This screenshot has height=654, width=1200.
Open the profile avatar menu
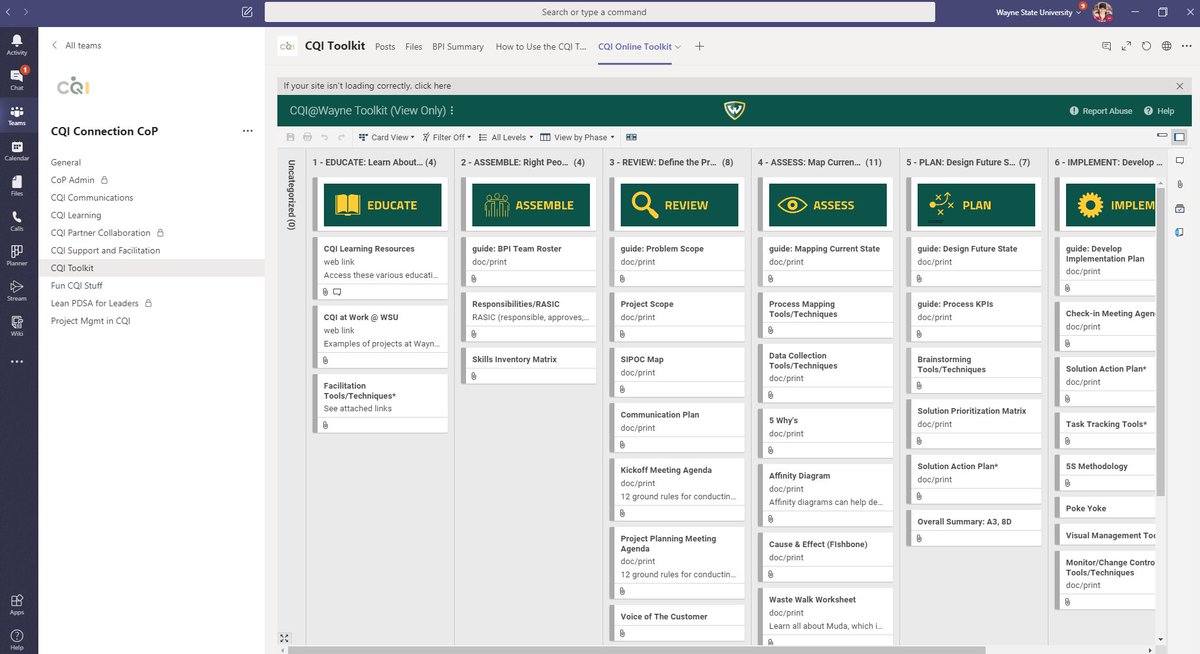pyautogui.click(x=1102, y=12)
